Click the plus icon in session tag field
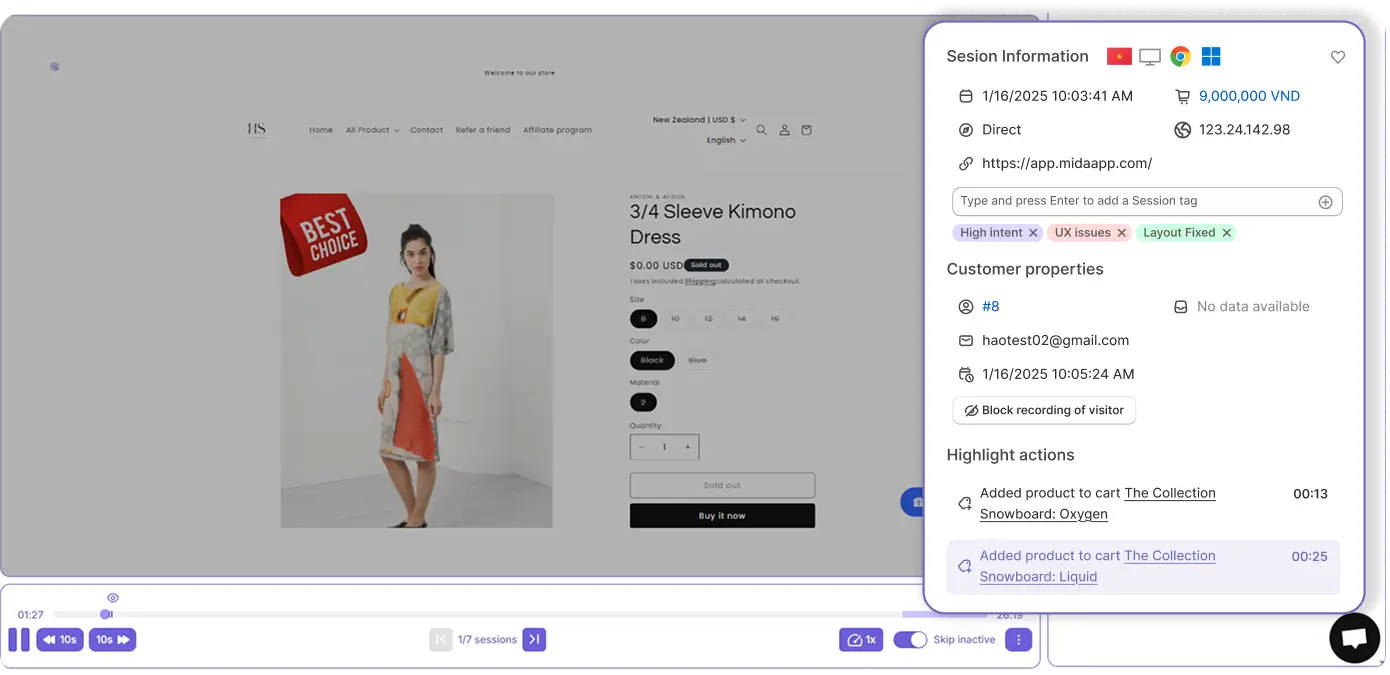 tap(1325, 202)
